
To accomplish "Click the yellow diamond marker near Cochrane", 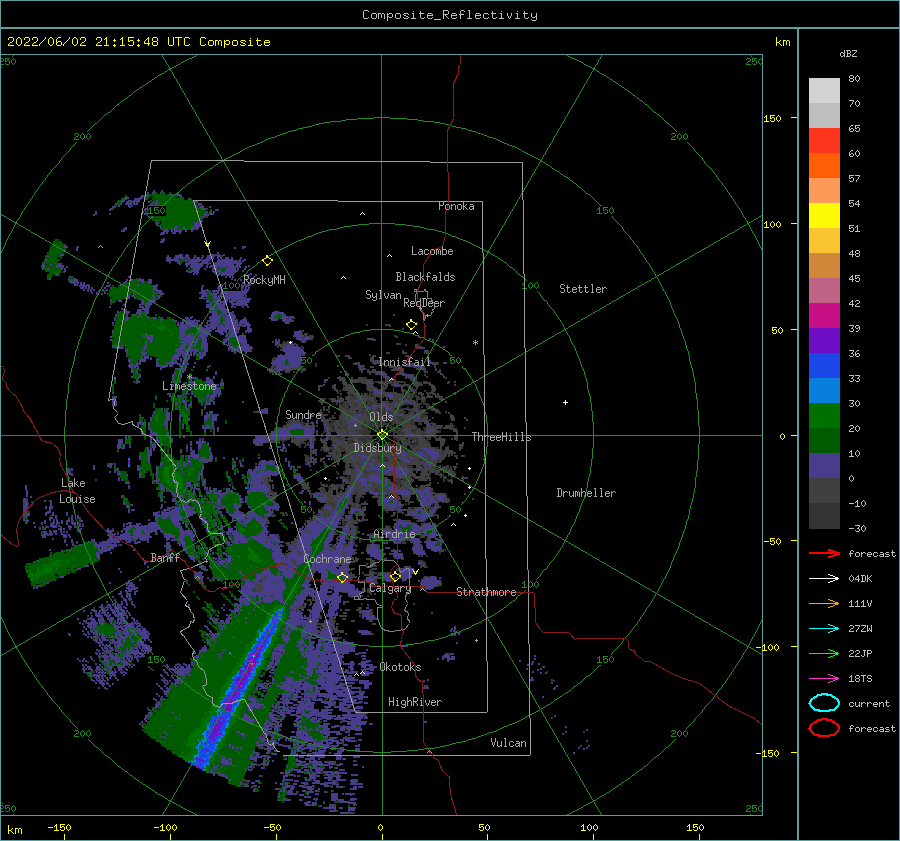I will click(343, 577).
